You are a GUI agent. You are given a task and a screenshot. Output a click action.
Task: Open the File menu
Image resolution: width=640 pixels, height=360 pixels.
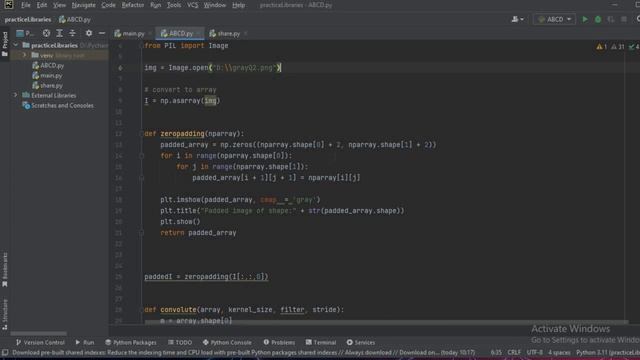coord(26,5)
